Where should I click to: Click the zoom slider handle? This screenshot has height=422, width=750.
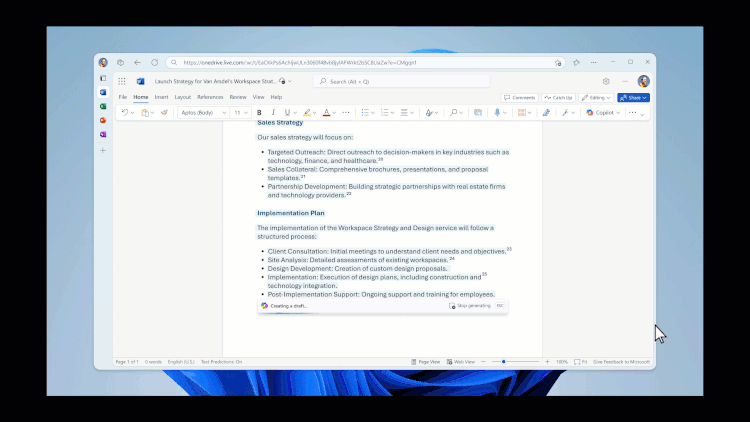(503, 362)
